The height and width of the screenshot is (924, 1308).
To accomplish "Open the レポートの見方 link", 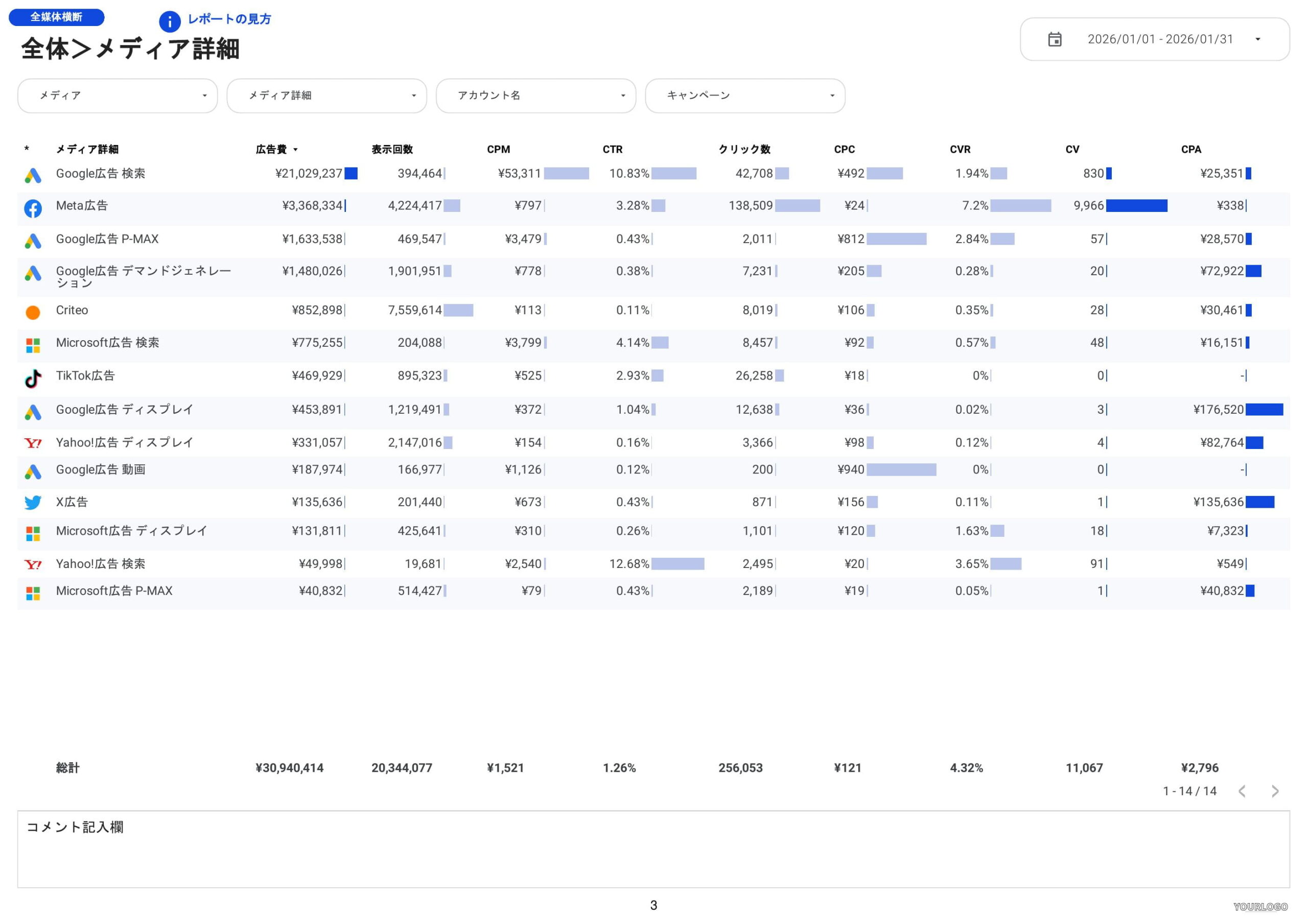I will pyautogui.click(x=229, y=19).
